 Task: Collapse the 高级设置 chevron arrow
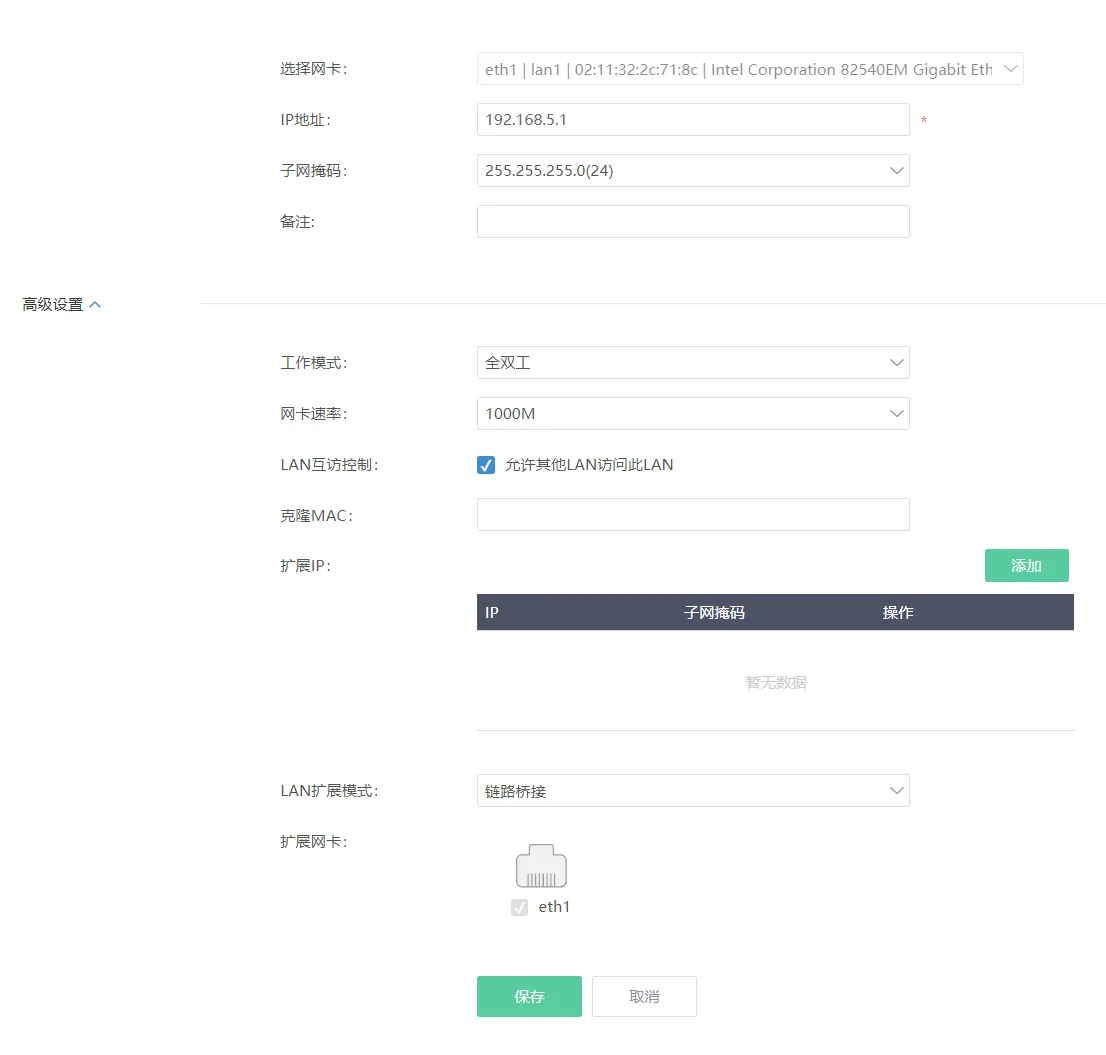(x=95, y=305)
